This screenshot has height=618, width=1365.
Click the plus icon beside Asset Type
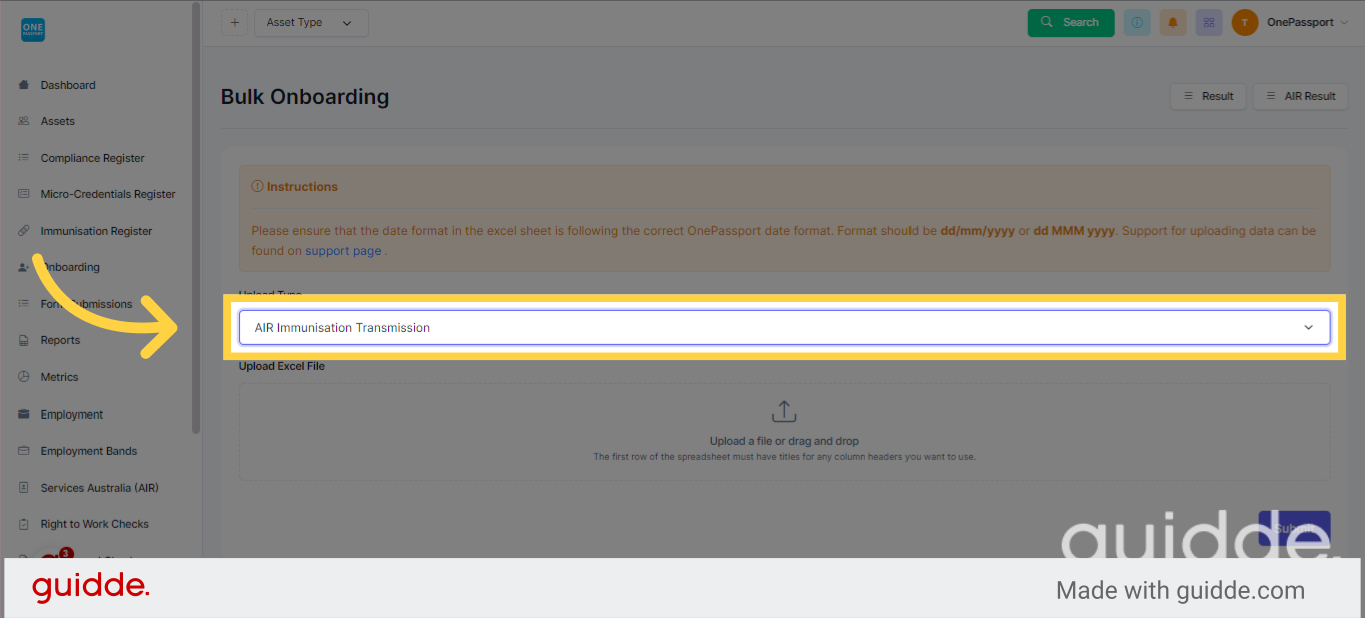pyautogui.click(x=234, y=23)
